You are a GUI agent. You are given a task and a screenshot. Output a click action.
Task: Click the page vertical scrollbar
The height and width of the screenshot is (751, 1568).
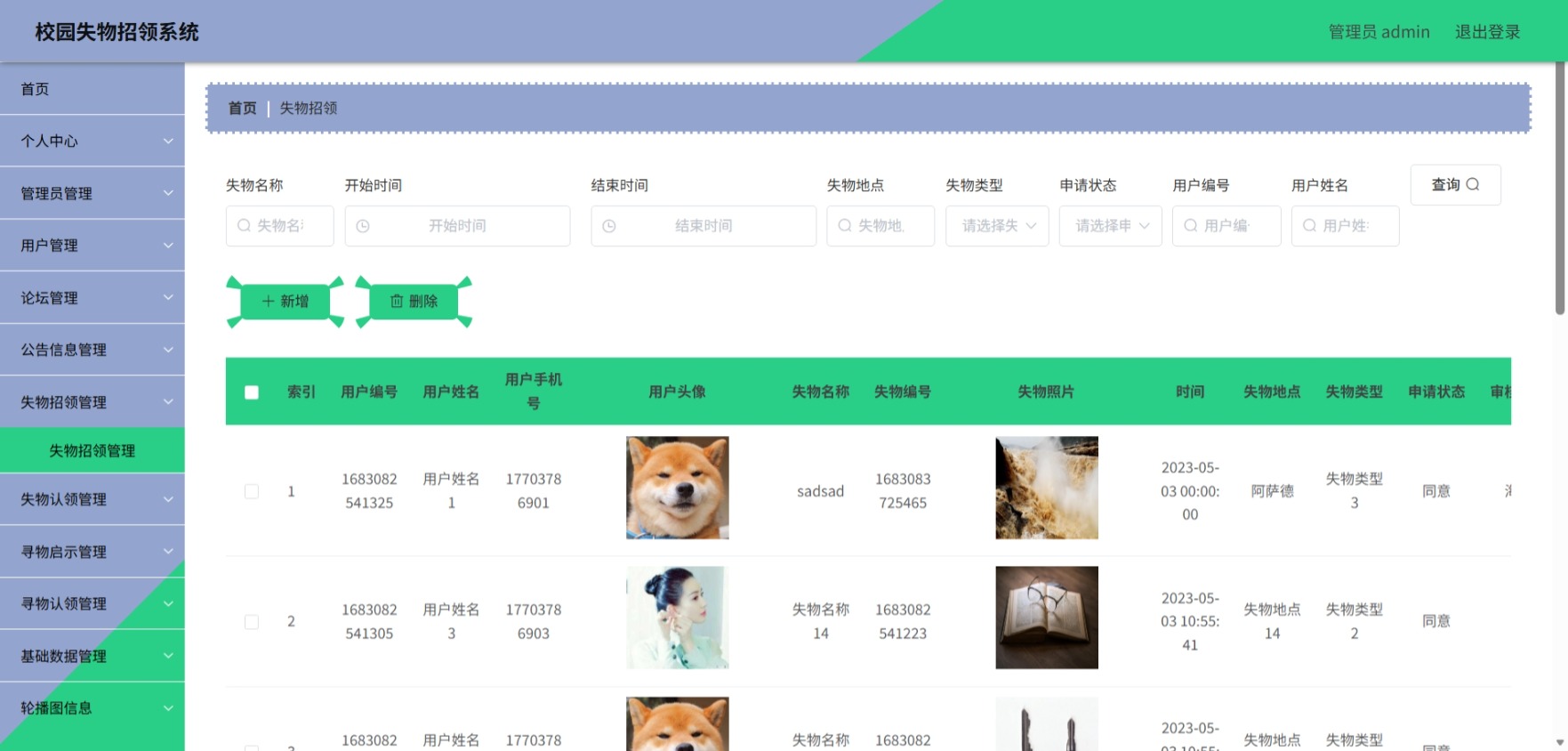[1560, 189]
